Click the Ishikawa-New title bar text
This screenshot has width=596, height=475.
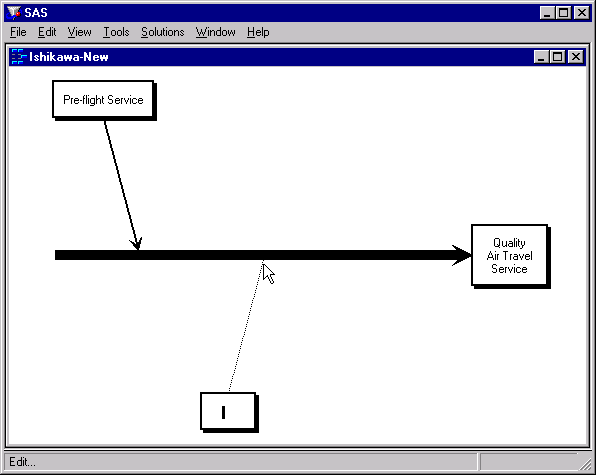pos(69,57)
